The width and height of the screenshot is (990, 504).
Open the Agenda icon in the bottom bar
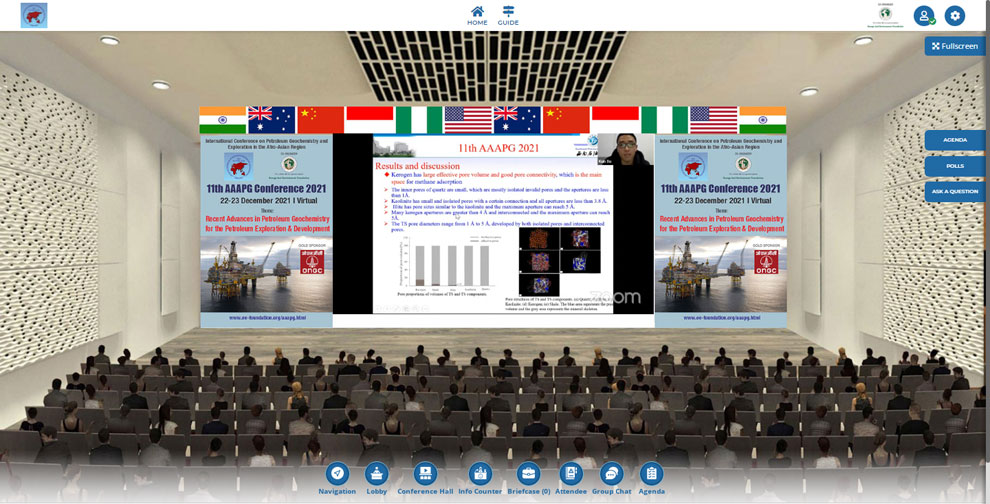tap(651, 473)
